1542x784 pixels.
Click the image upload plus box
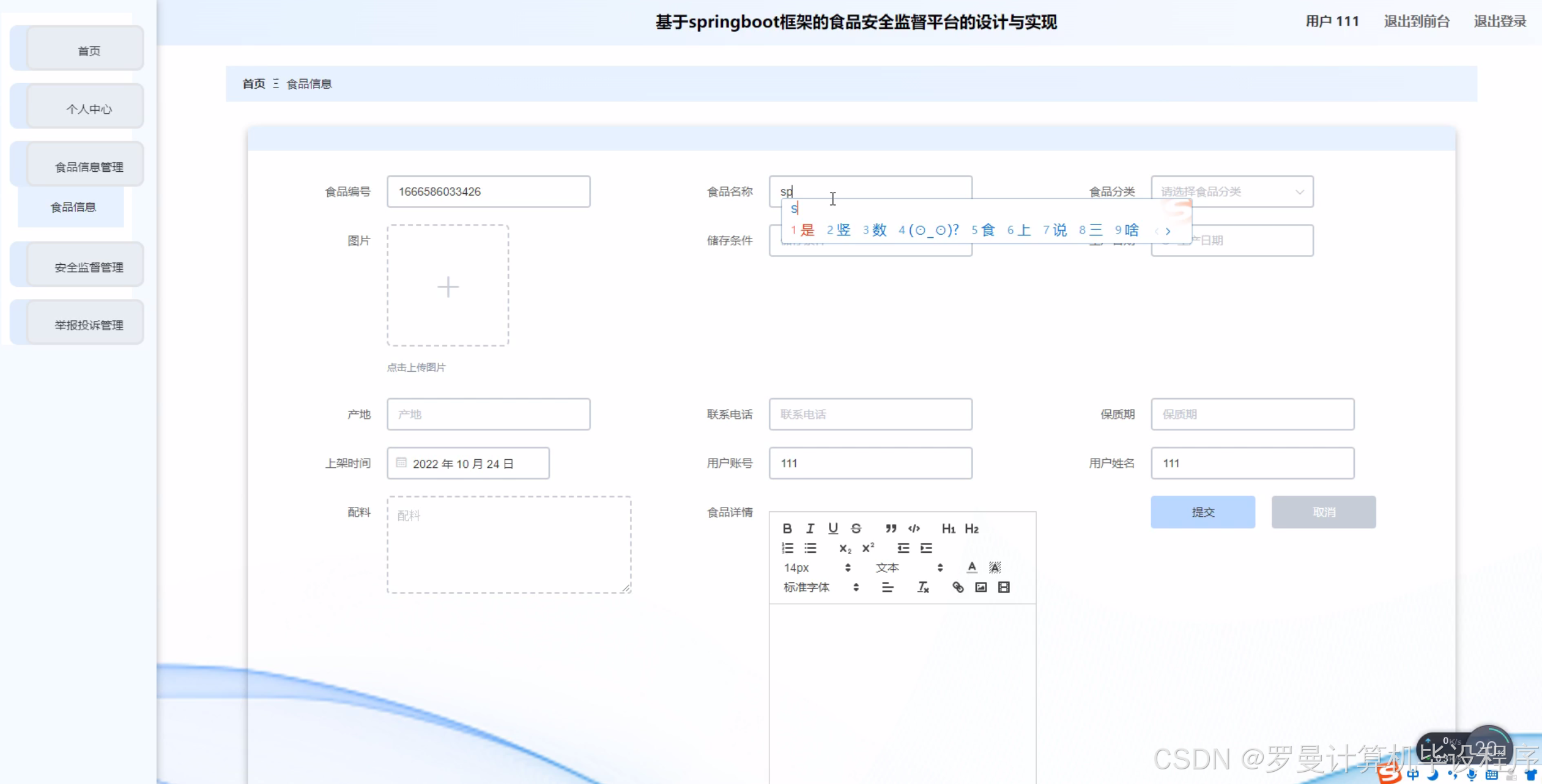click(x=448, y=286)
